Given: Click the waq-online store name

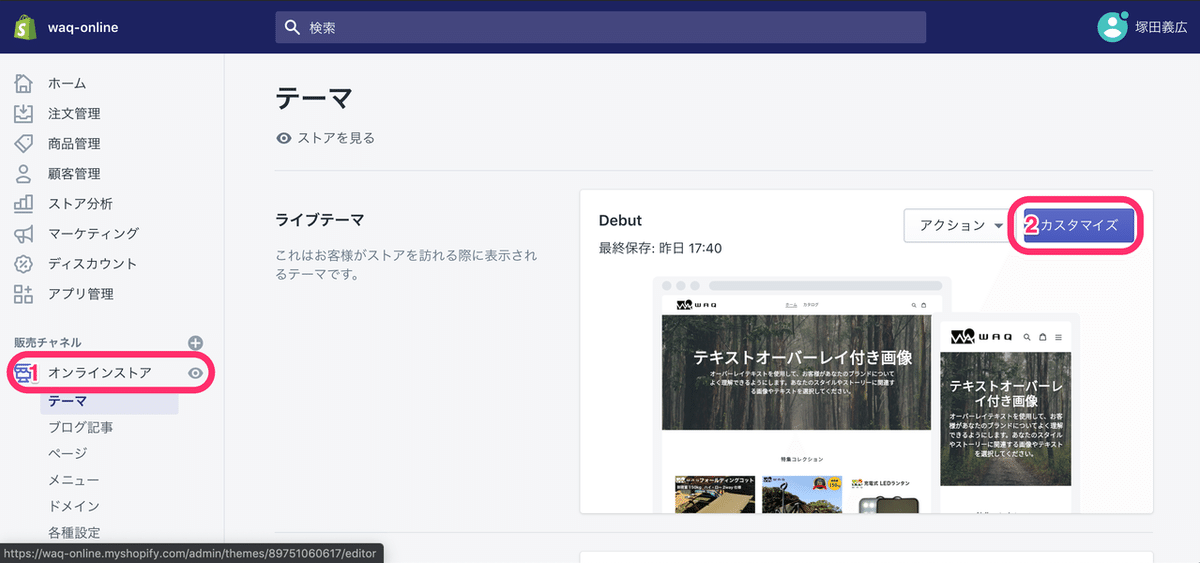Looking at the screenshot, I should [x=83, y=27].
